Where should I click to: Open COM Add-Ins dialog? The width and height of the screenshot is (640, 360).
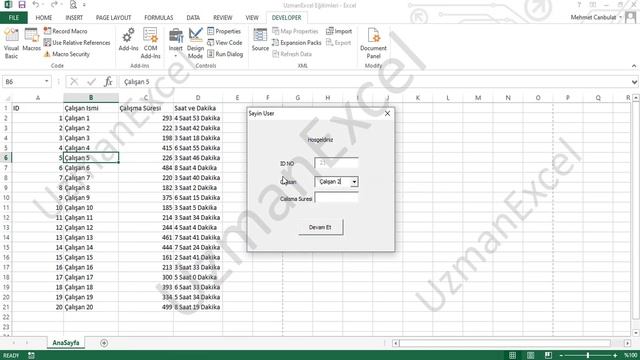tap(150, 43)
